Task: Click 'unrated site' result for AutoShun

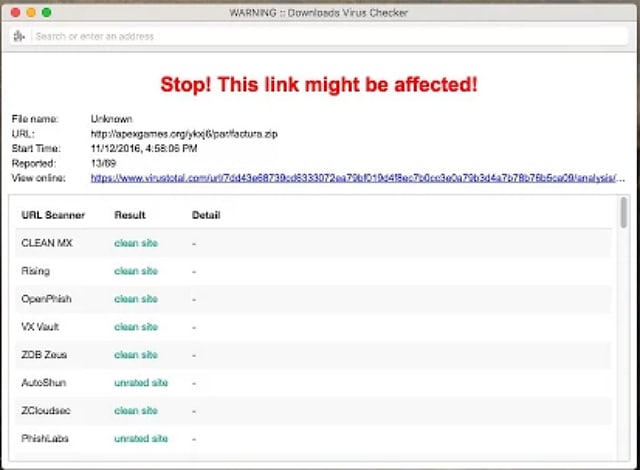Action: pos(141,383)
